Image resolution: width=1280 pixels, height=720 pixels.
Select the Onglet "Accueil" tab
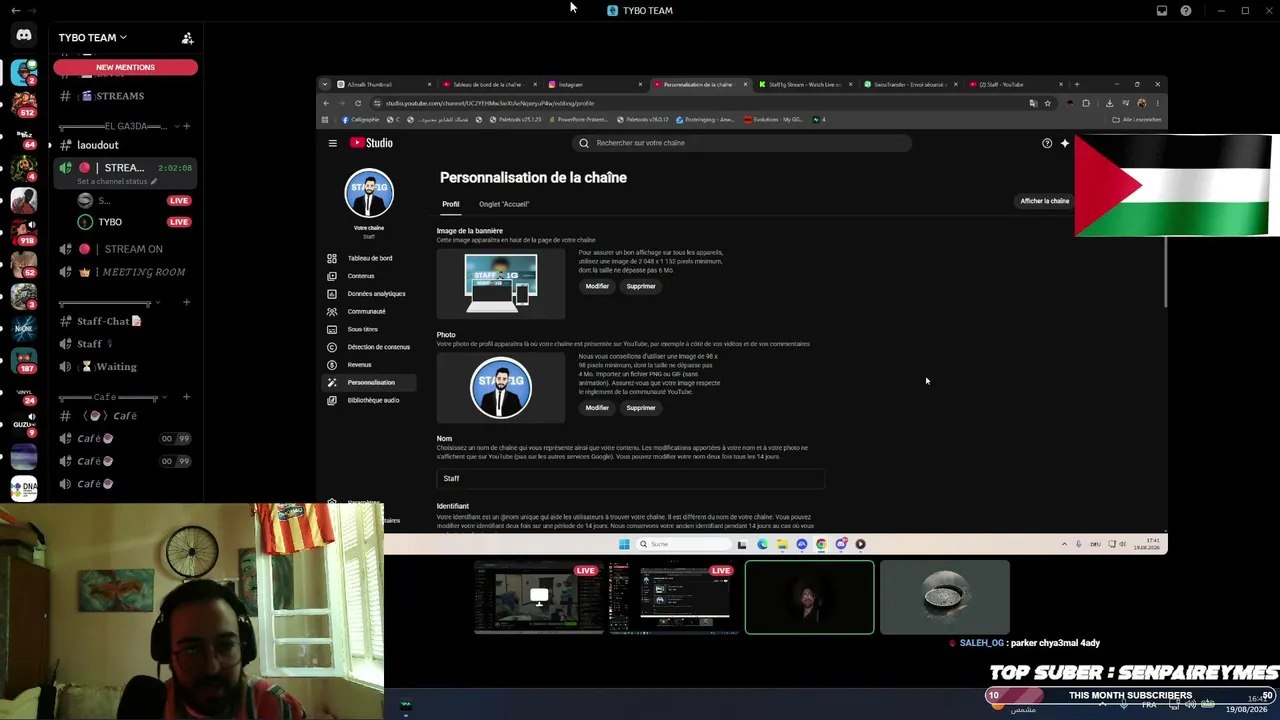(504, 204)
